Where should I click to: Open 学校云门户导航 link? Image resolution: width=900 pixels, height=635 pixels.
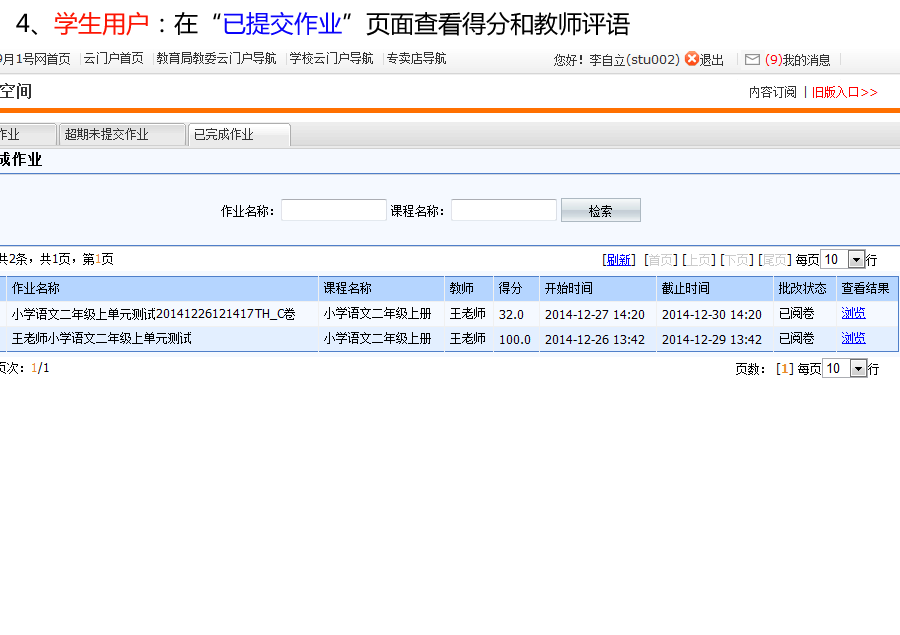[331, 59]
